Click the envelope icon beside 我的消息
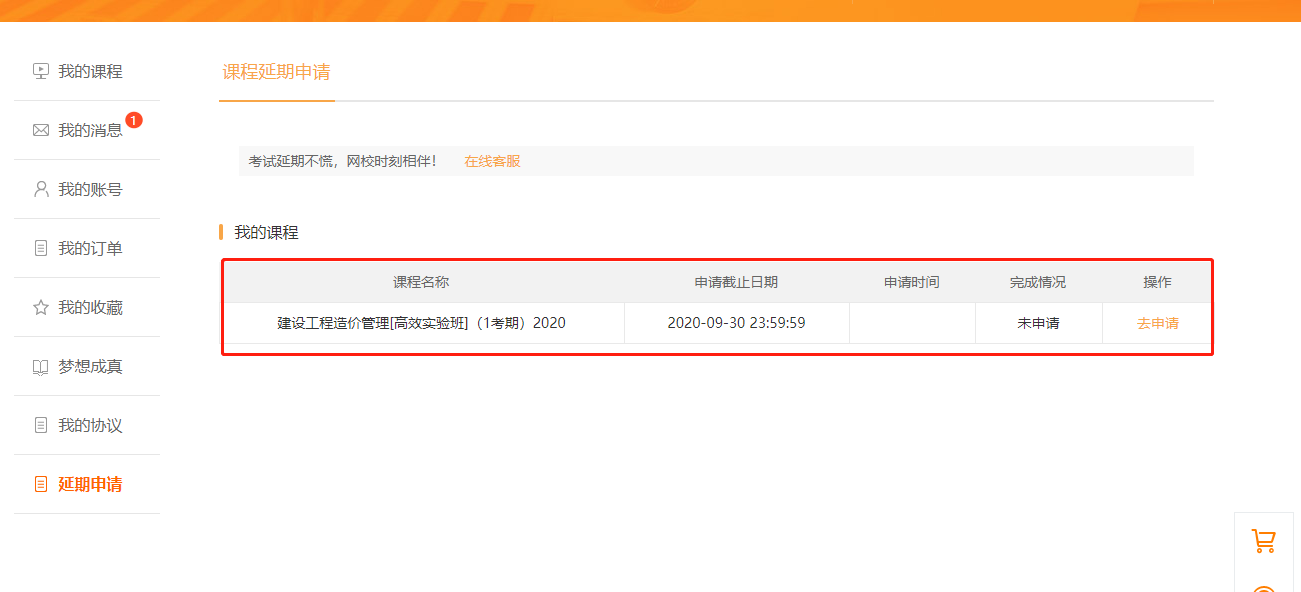The height and width of the screenshot is (592, 1301). click(x=40, y=130)
